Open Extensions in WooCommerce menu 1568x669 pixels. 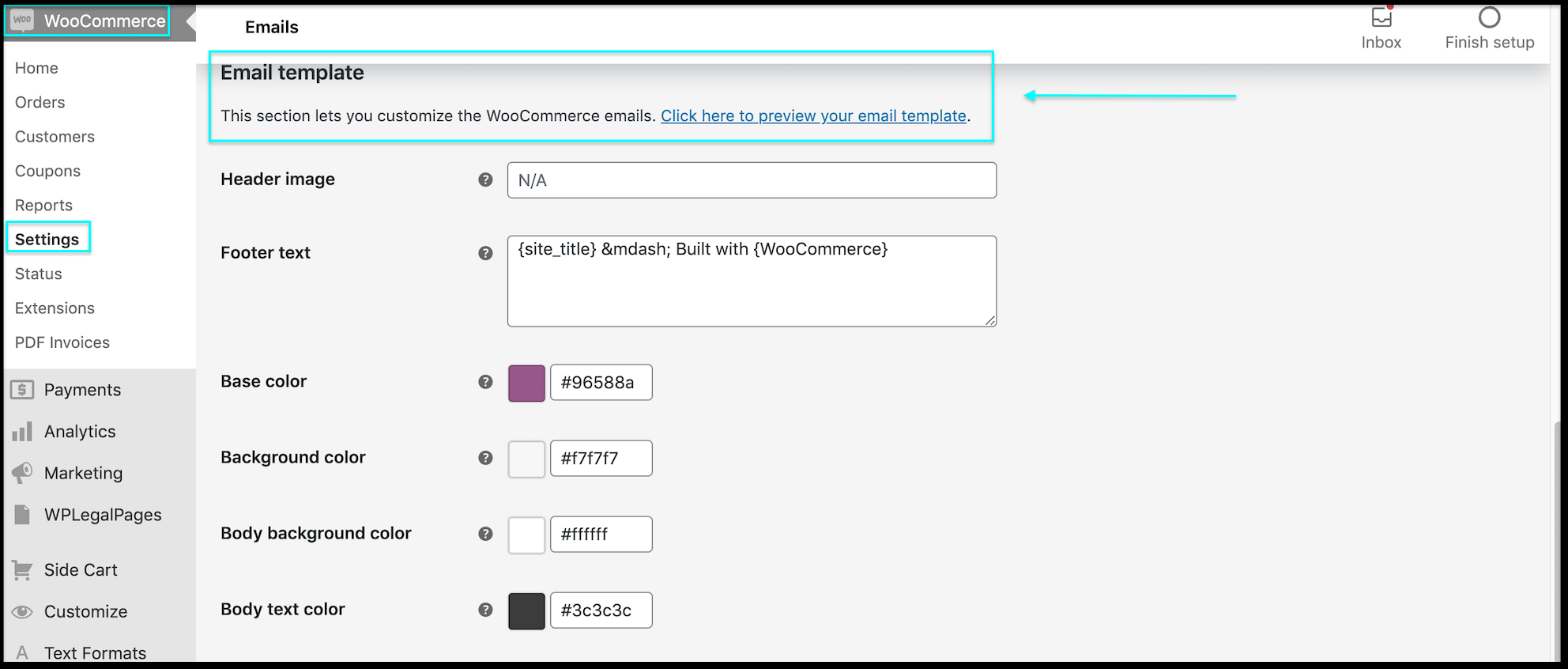(x=55, y=308)
